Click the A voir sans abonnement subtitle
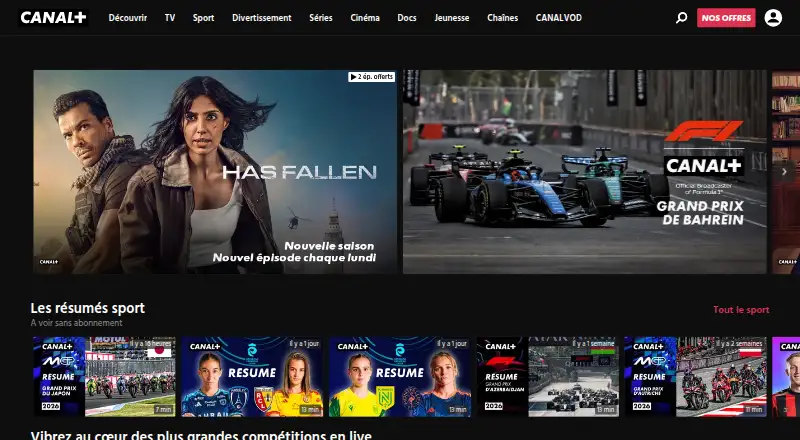The image size is (800, 440). point(77,323)
